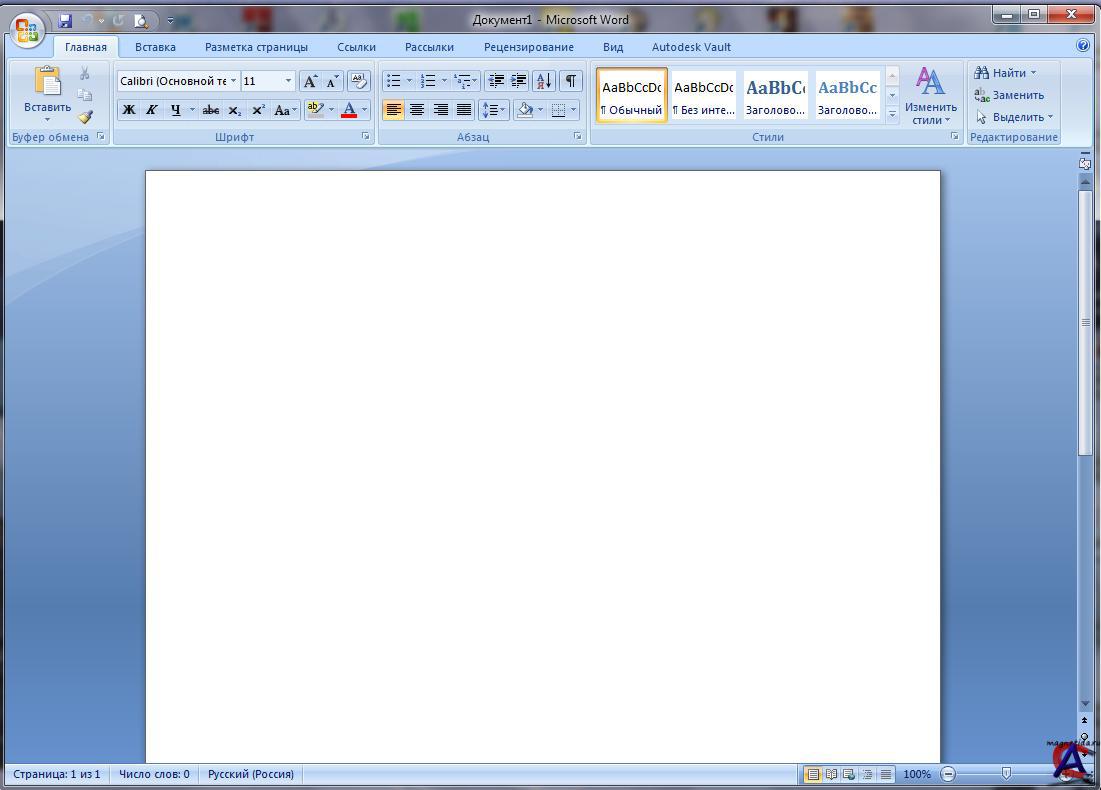Expand the font size dropdown showing 11

point(288,81)
